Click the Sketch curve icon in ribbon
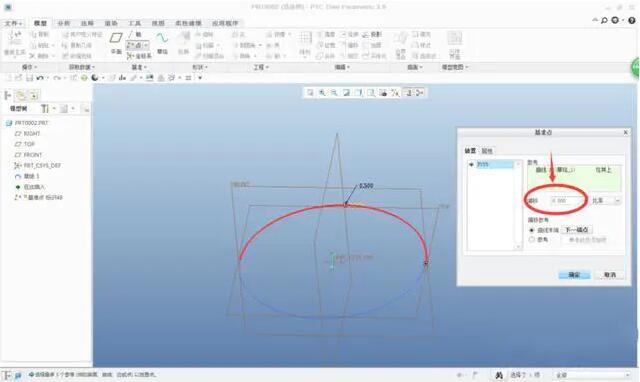The image size is (640, 382). tap(162, 38)
